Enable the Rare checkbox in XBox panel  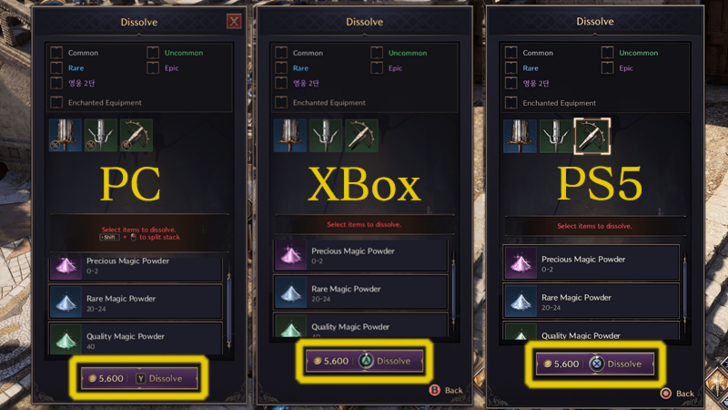[x=281, y=68]
